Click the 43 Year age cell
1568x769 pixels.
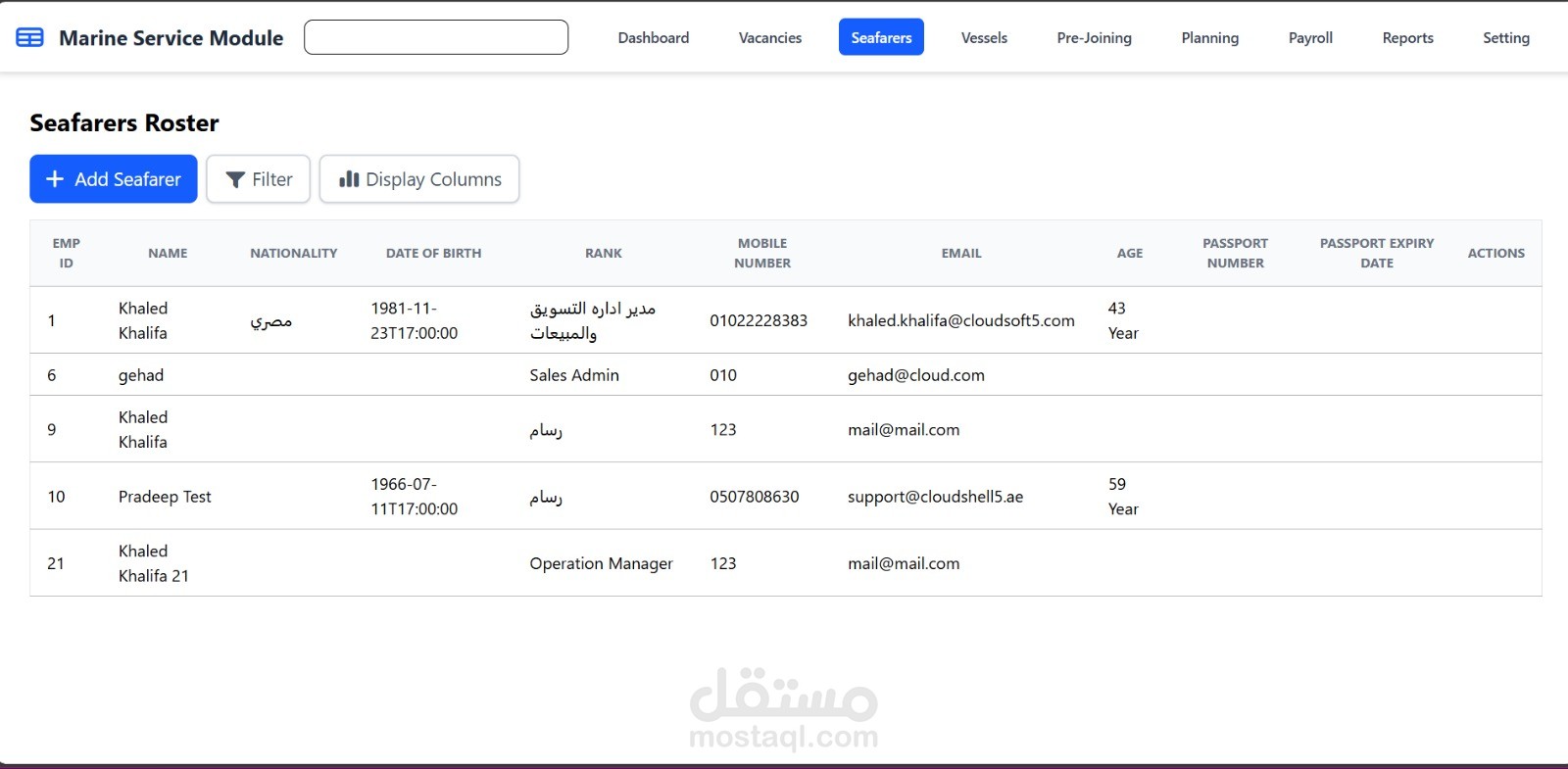point(1123,320)
